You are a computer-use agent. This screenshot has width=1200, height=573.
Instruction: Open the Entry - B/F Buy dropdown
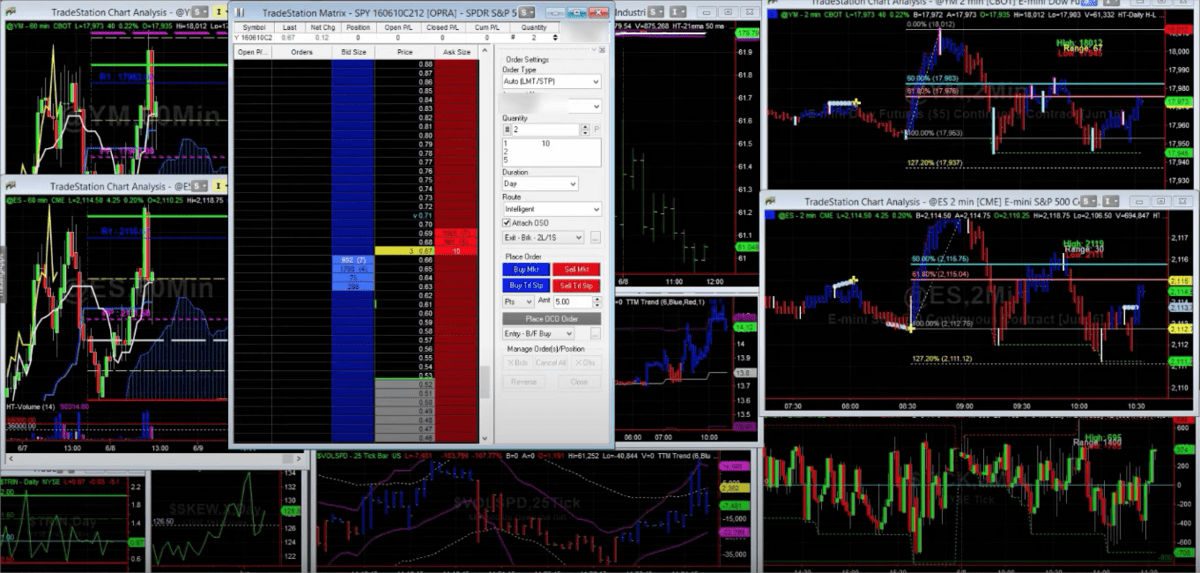point(539,334)
